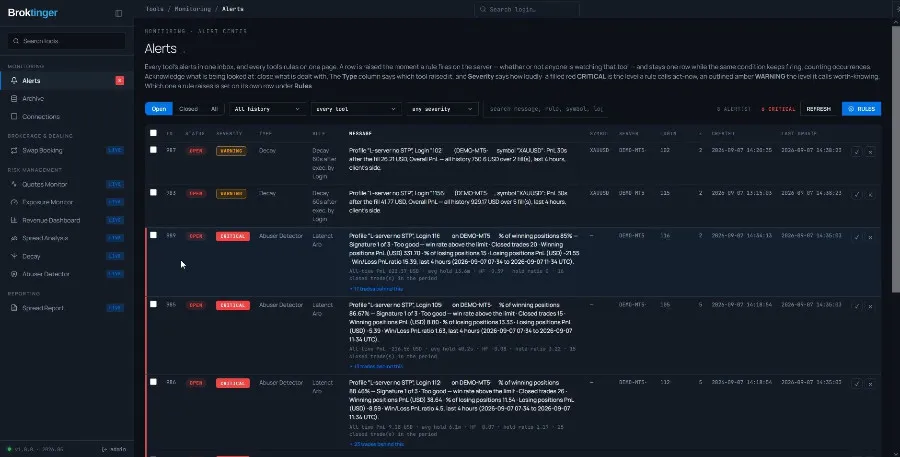Select checkbox for alert 988

click(x=153, y=192)
